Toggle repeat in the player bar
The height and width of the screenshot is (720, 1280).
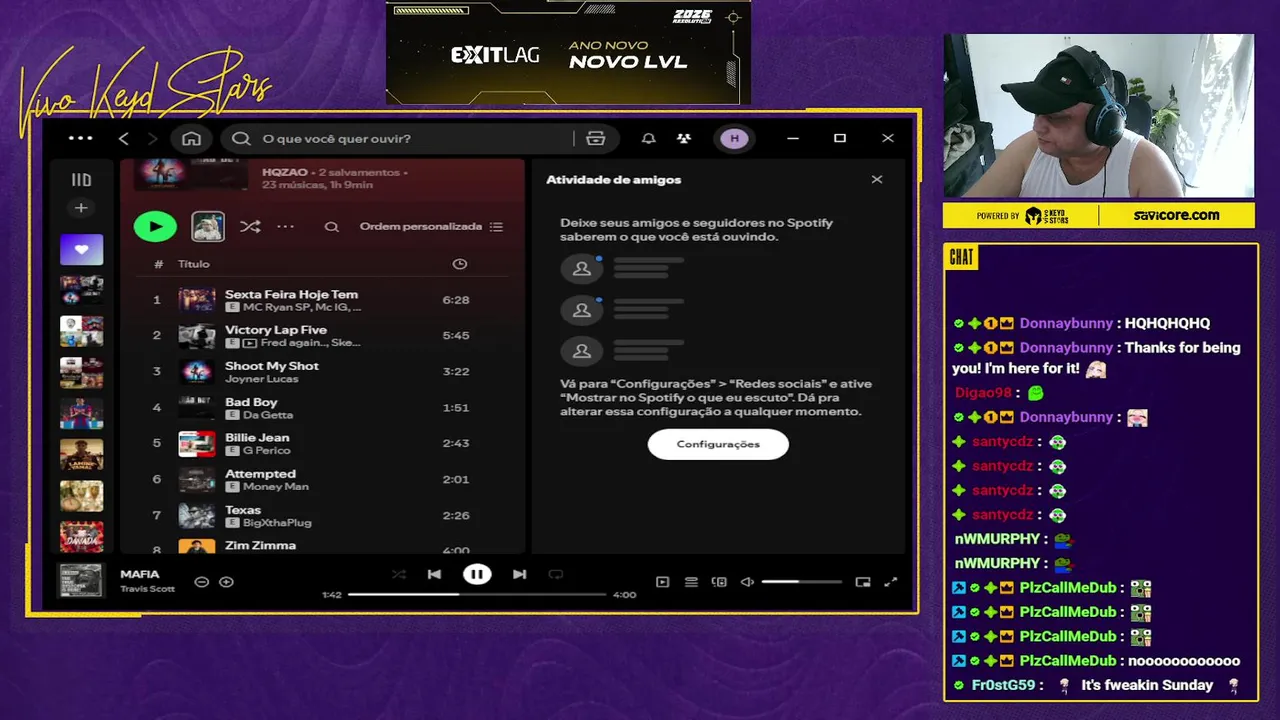coord(556,574)
